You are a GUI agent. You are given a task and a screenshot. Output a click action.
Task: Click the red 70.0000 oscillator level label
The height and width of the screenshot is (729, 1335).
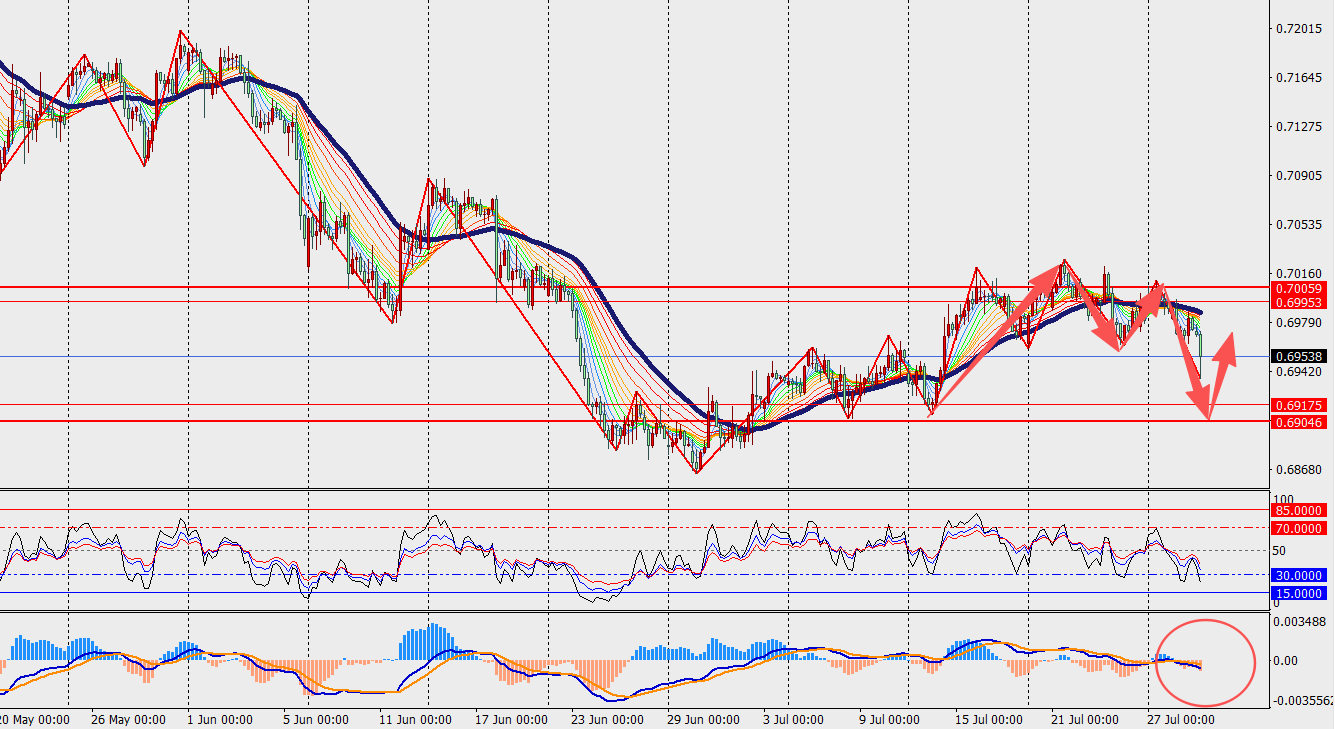click(x=1300, y=528)
